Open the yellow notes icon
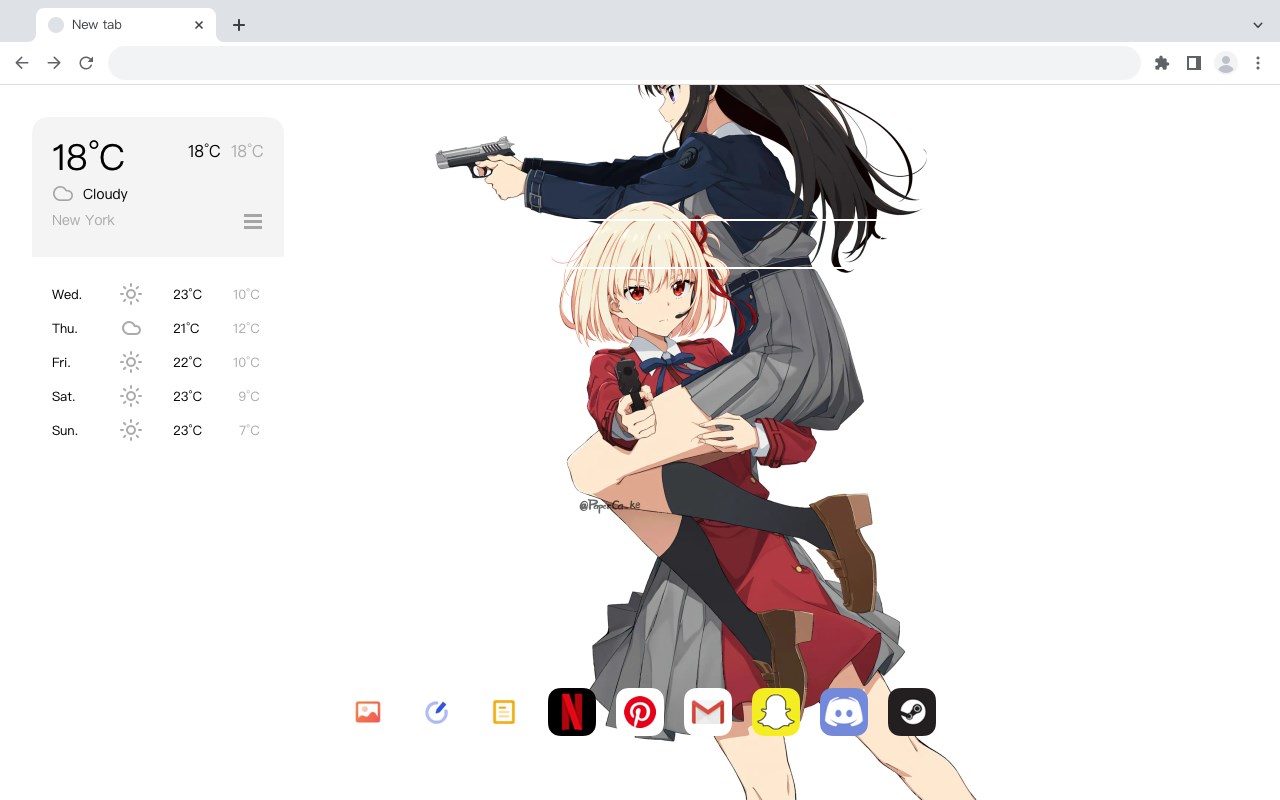This screenshot has height=800, width=1280. pos(504,712)
